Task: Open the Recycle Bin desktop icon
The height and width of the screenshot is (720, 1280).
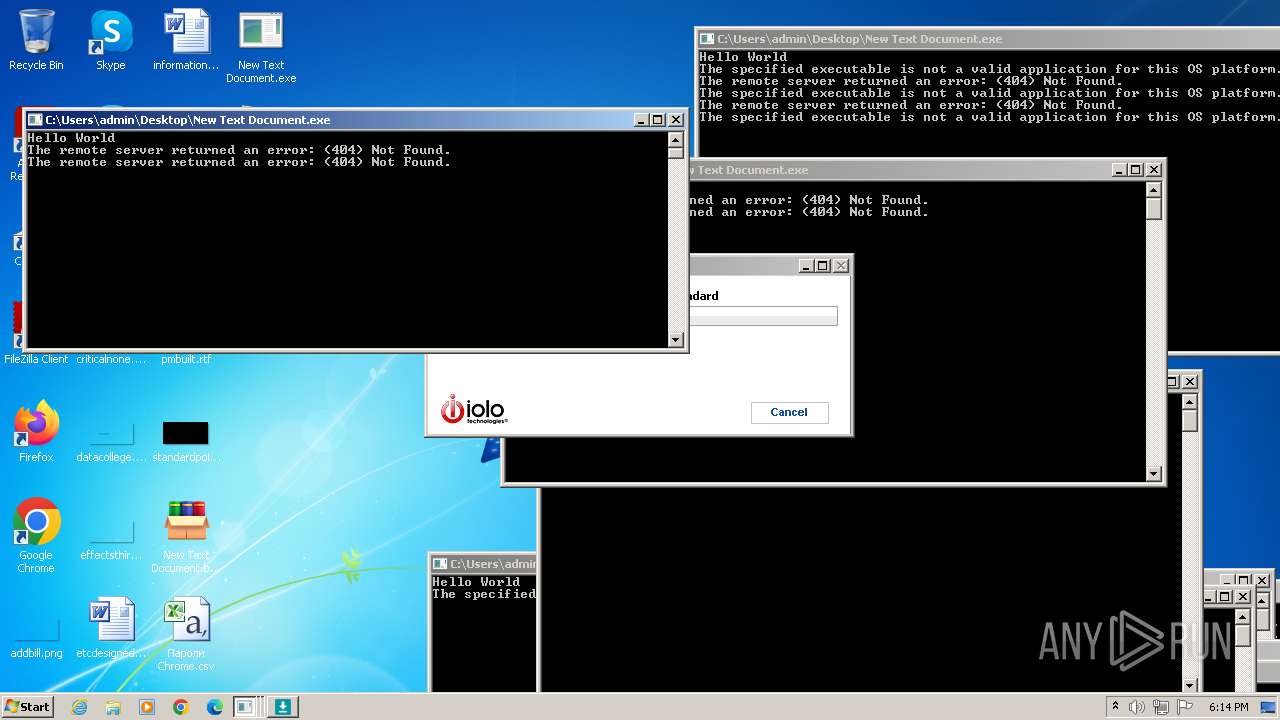Action: click(36, 40)
